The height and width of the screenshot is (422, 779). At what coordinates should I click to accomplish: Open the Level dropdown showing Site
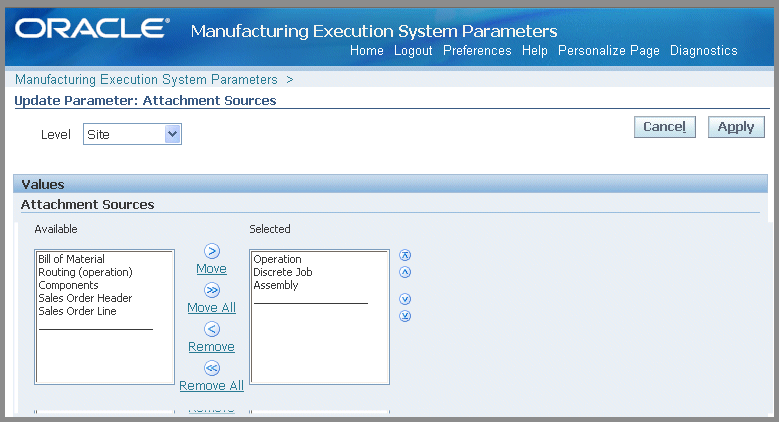[132, 134]
